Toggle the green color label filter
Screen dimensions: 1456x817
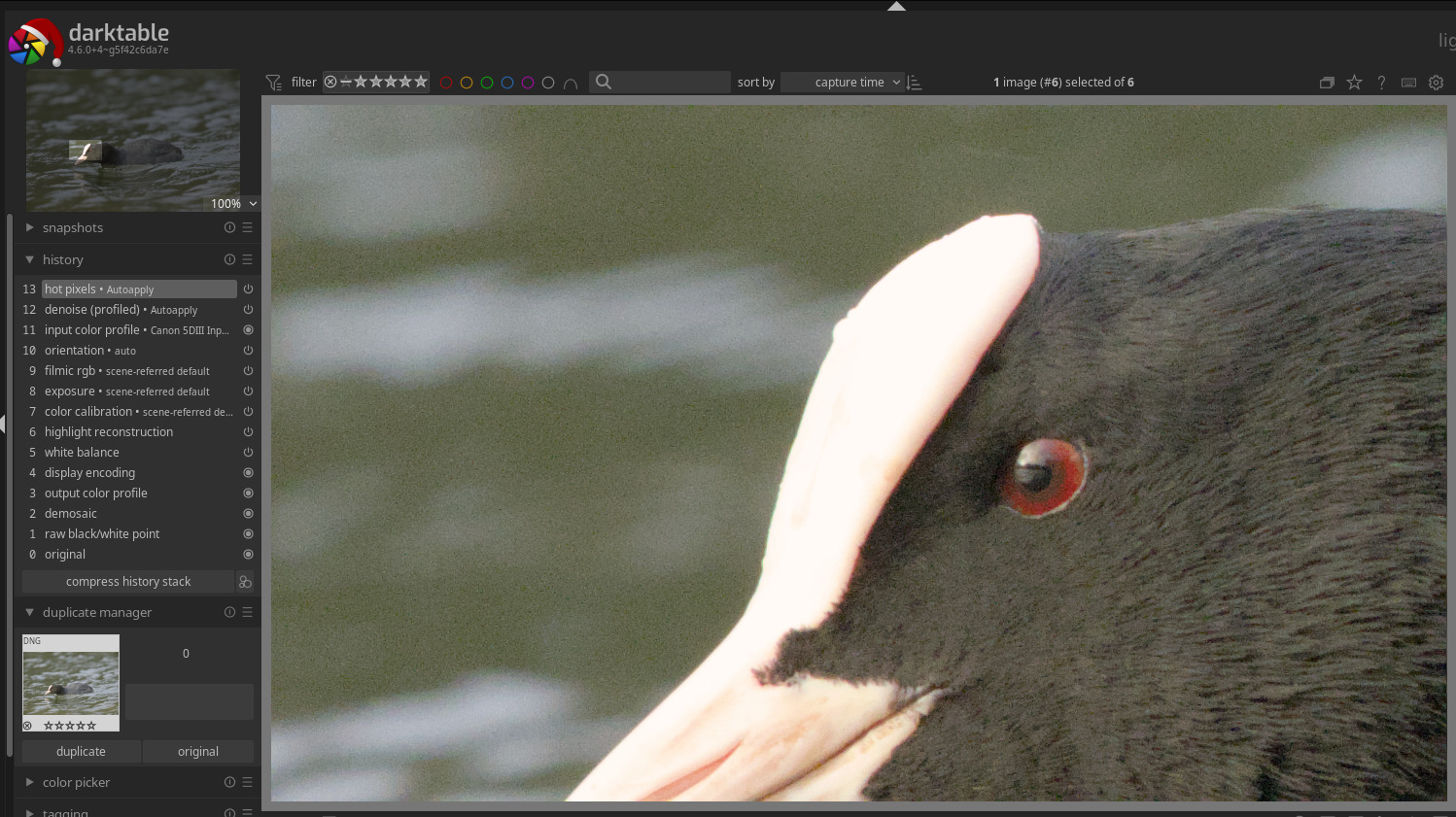coord(487,83)
